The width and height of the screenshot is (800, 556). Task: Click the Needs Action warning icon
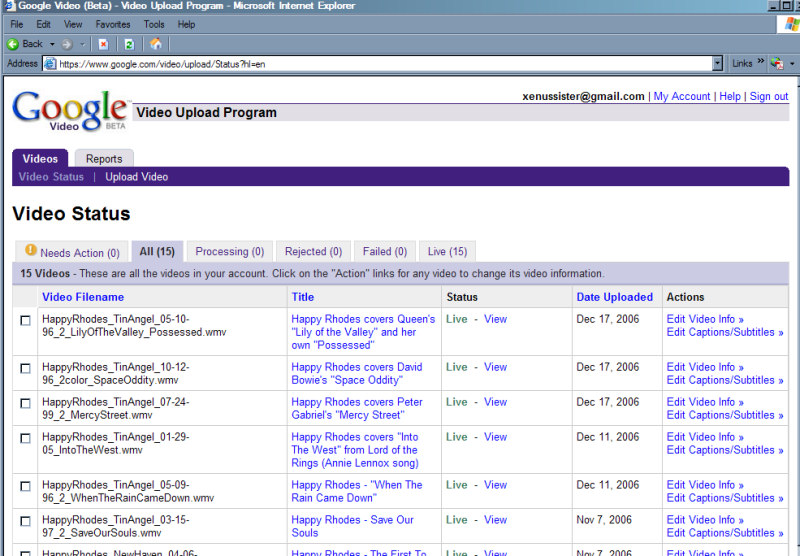(x=31, y=250)
